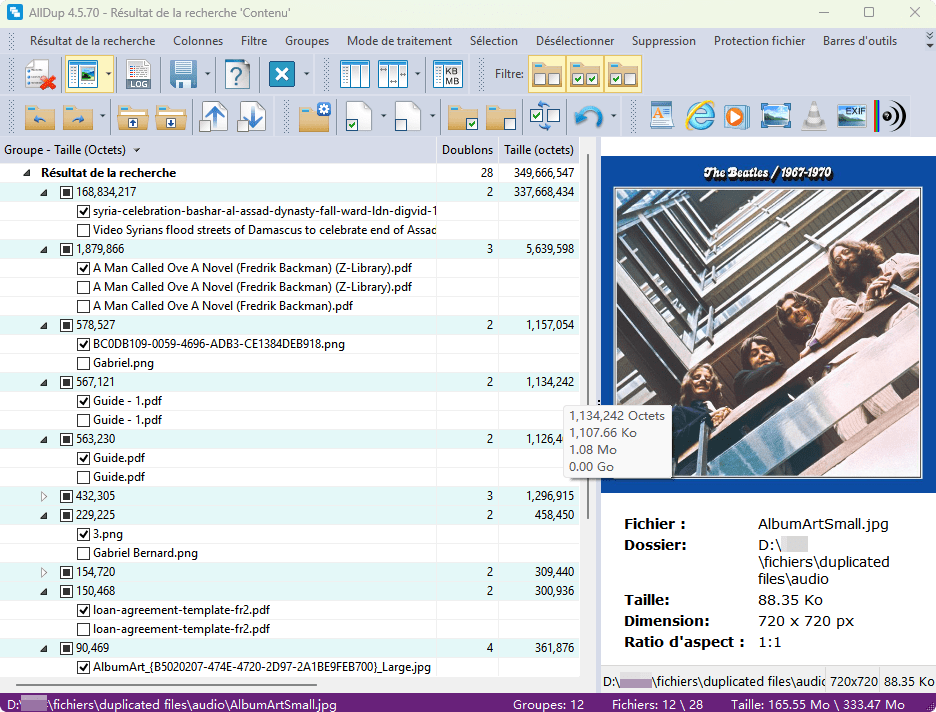The height and width of the screenshot is (712, 936).
Task: Open file with VLC cone icon
Action: [x=814, y=116]
